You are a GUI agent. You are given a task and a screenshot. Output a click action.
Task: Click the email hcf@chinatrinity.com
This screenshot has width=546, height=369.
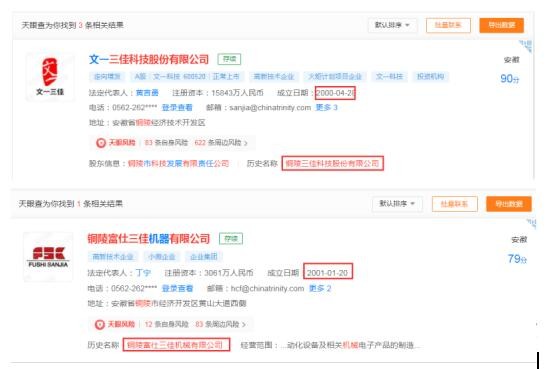click(x=267, y=289)
